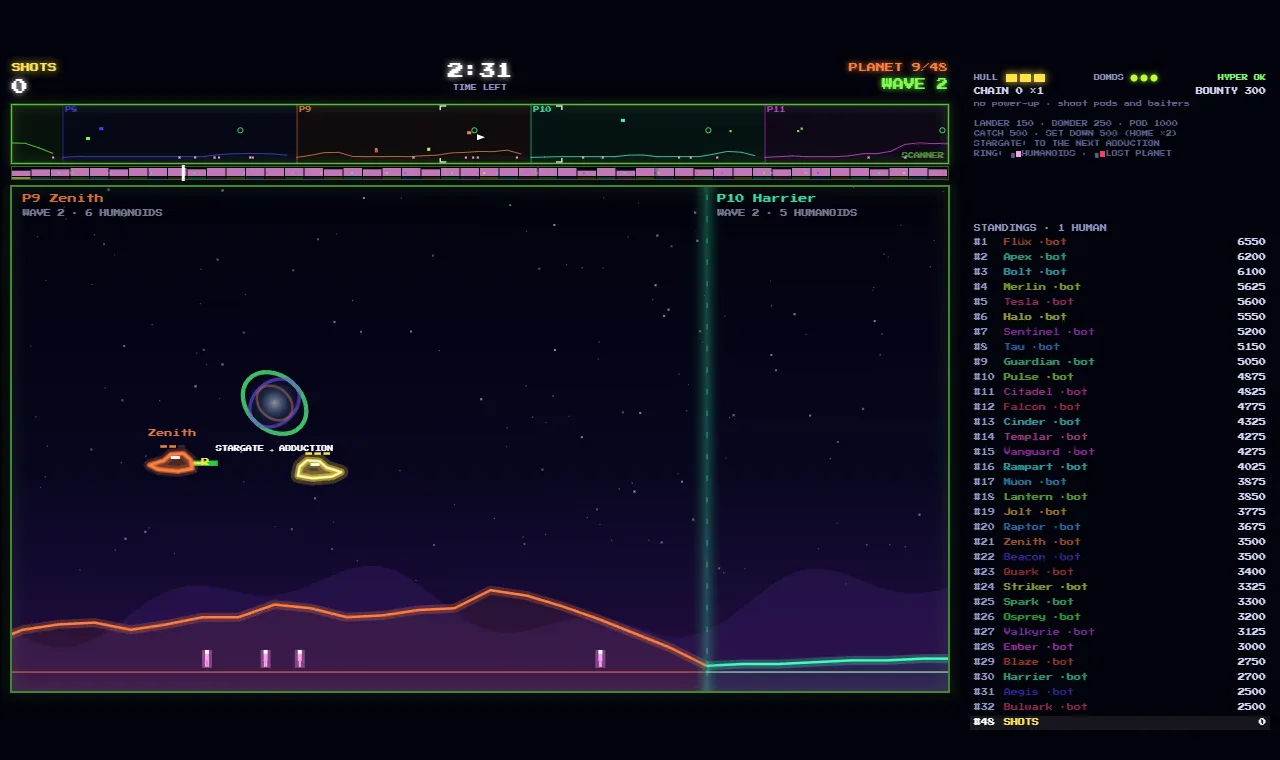The height and width of the screenshot is (760, 1280).
Task: Click the CHAIN 0 ×1 readout
Action: [1008, 91]
